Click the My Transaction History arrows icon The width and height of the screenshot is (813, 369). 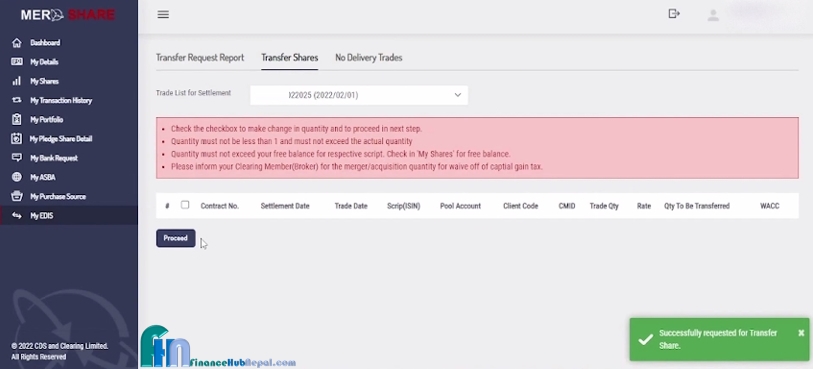[x=17, y=100]
